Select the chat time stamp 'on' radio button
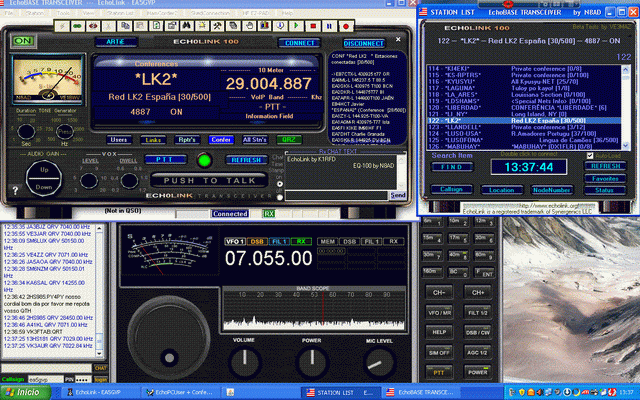 (x=280, y=184)
